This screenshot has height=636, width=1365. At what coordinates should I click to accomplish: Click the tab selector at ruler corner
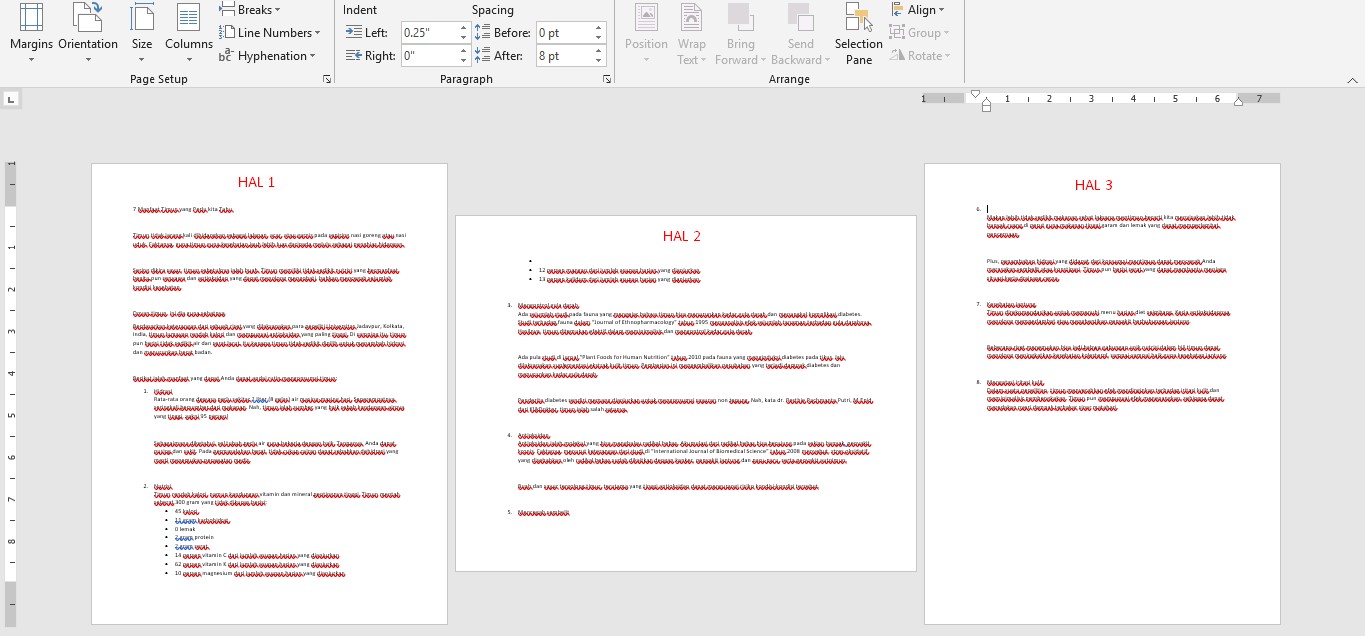coord(11,99)
